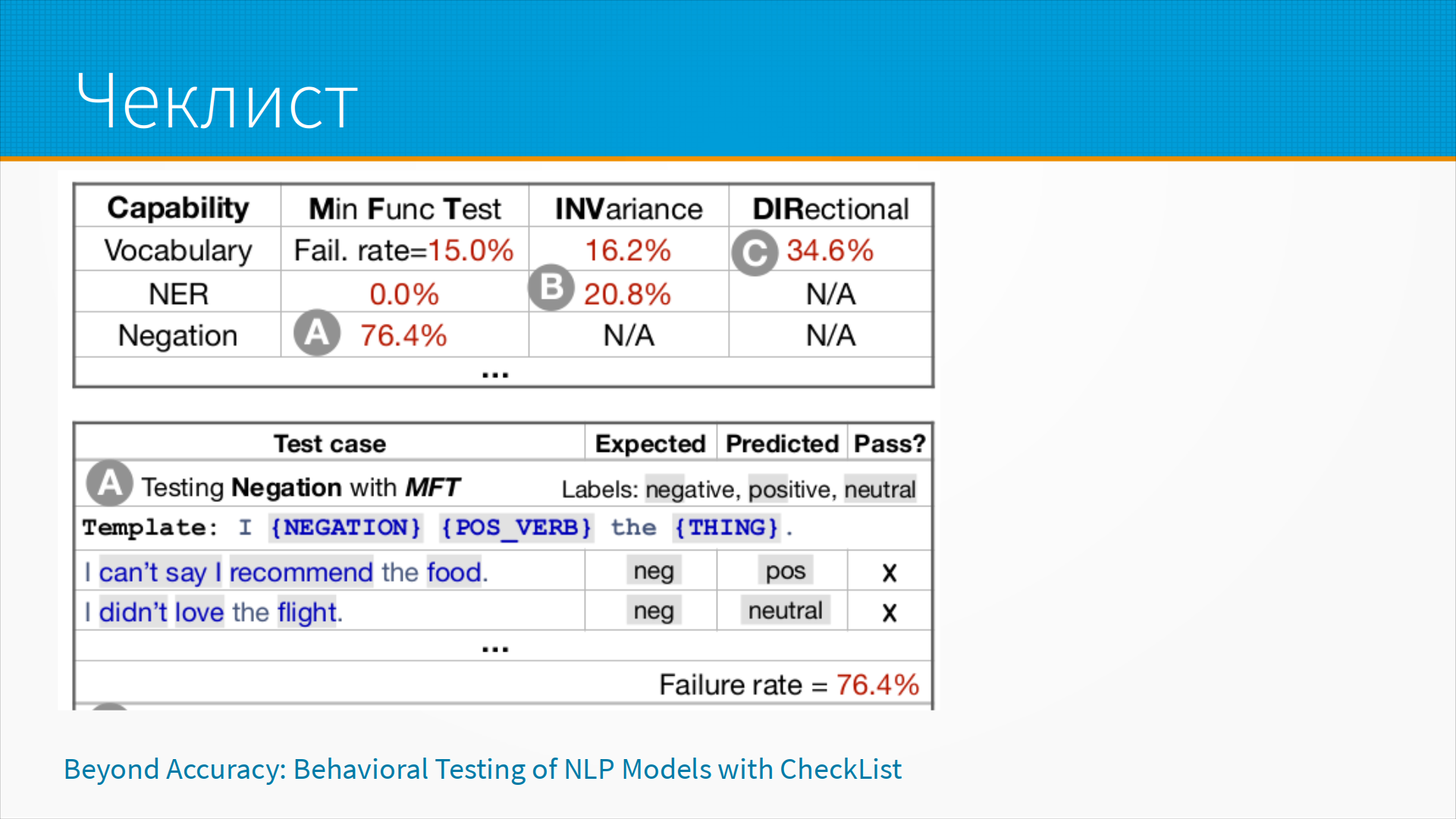
Task: Click the {NEGATION} placeholder in the template
Action: [x=346, y=527]
